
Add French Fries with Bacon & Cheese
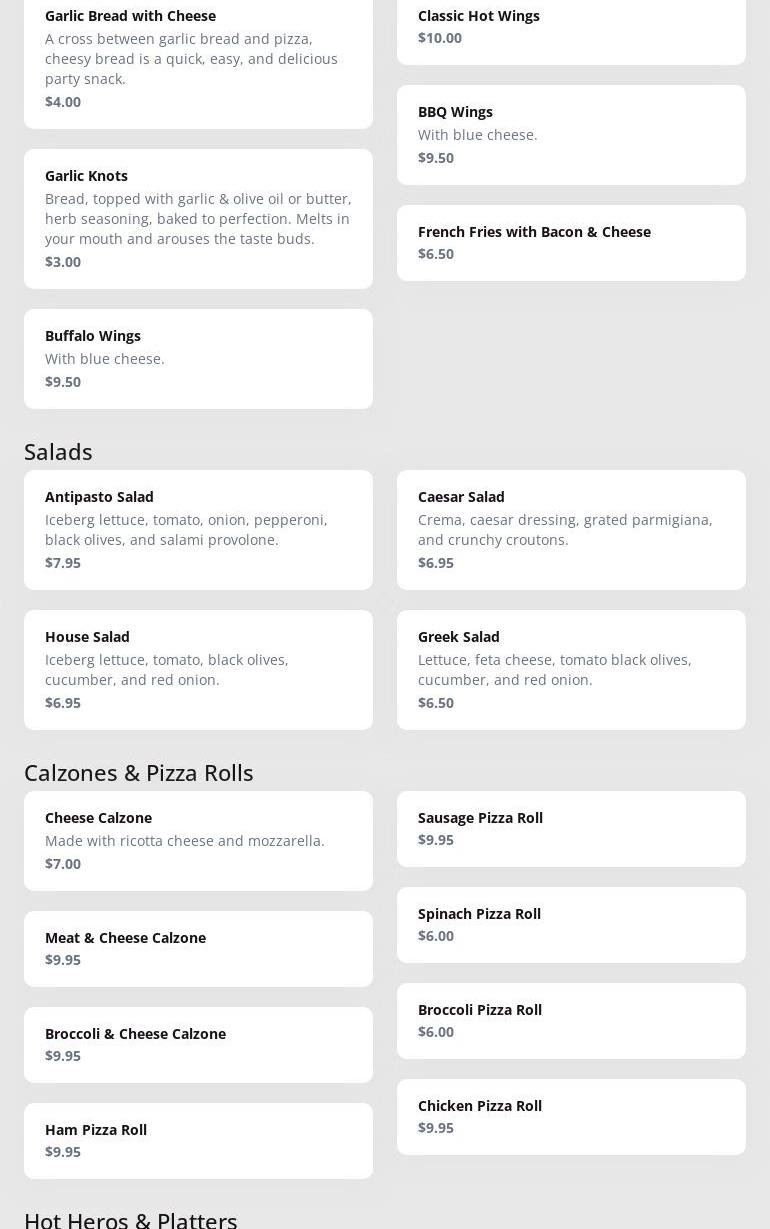[x=571, y=242]
